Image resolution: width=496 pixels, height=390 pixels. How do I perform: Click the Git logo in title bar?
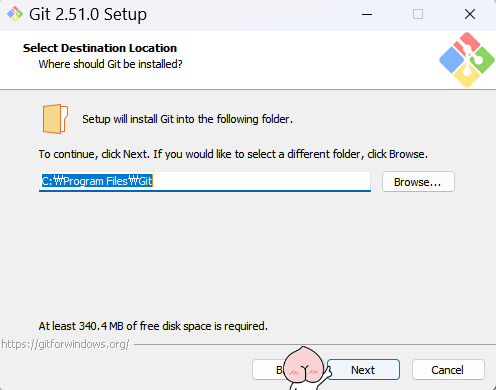tap(15, 14)
